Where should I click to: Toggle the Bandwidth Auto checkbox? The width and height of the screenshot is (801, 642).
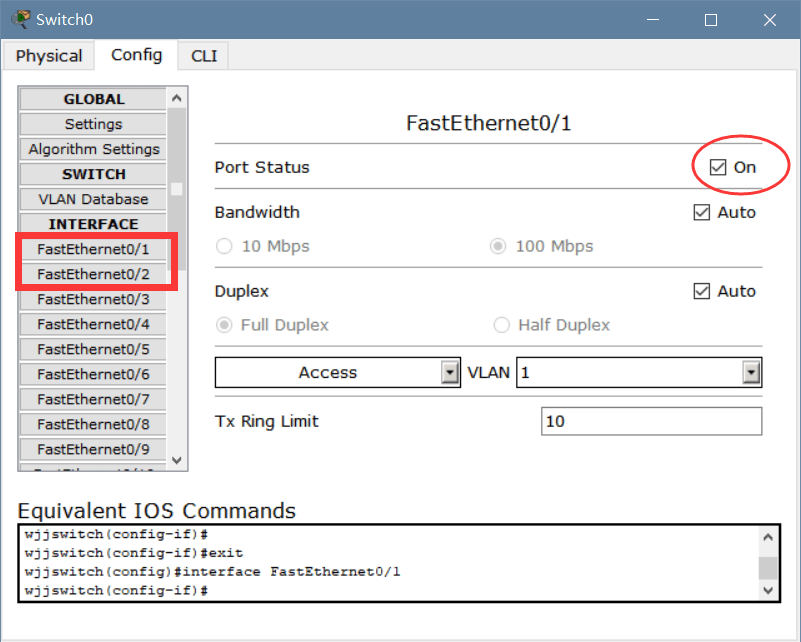[x=701, y=212]
